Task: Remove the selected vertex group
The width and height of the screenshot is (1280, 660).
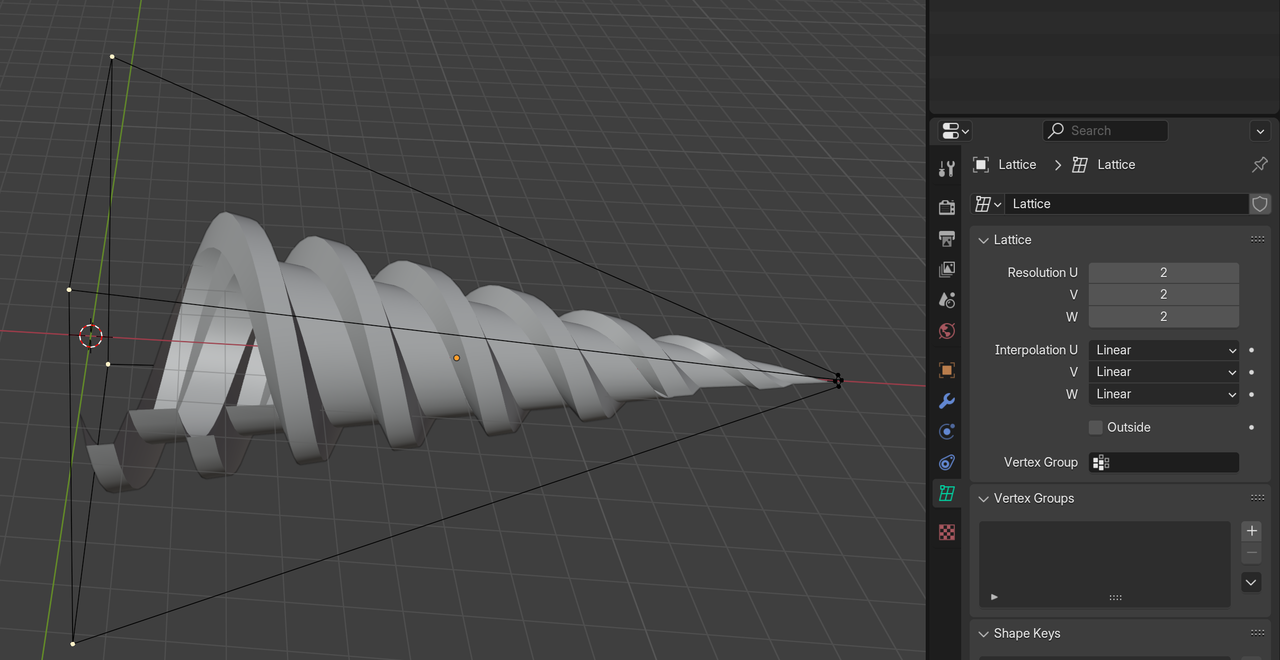Action: 1252,553
